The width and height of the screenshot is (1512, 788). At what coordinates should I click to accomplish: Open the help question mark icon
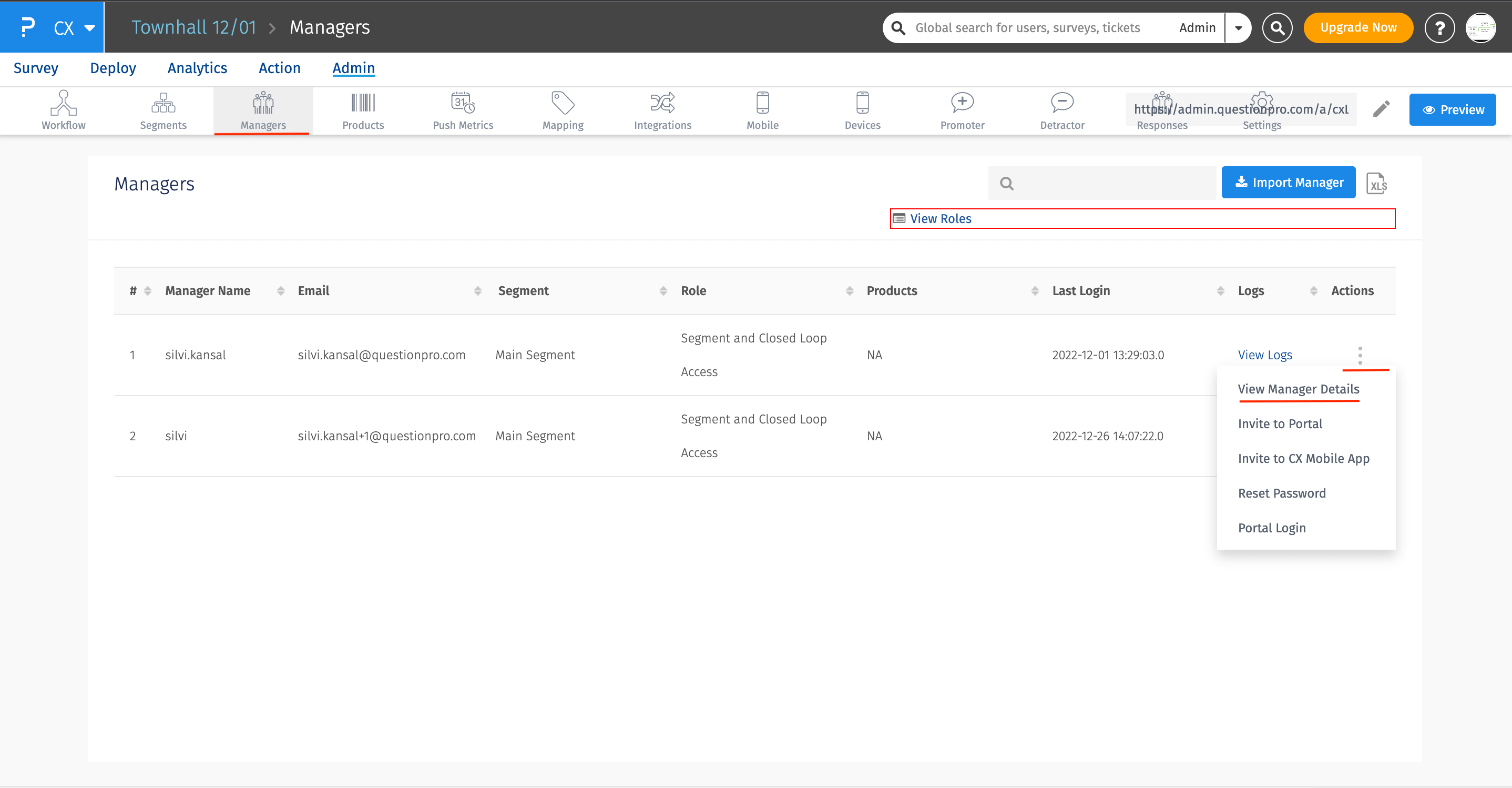[1439, 27]
